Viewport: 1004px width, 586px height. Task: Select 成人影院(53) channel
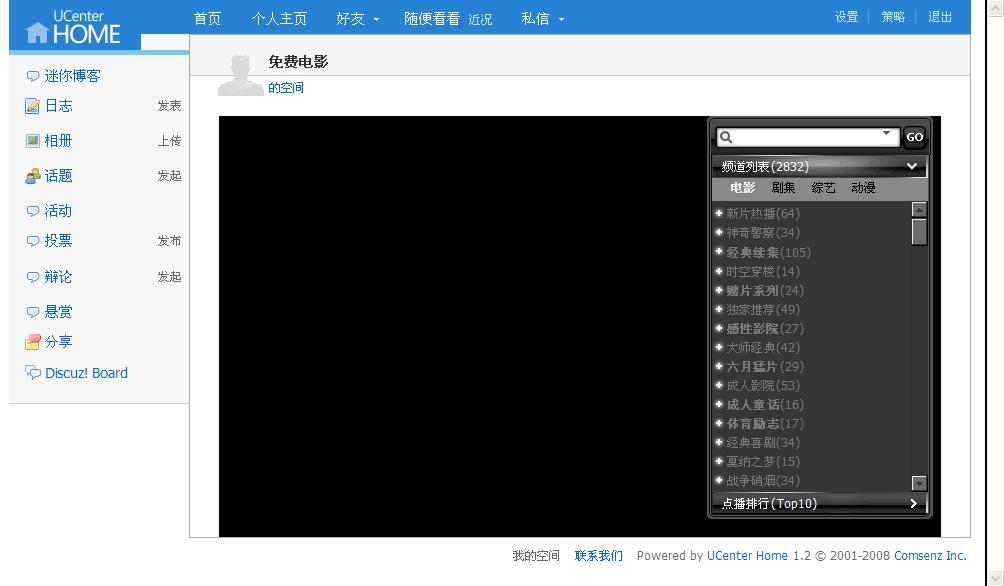pos(763,386)
